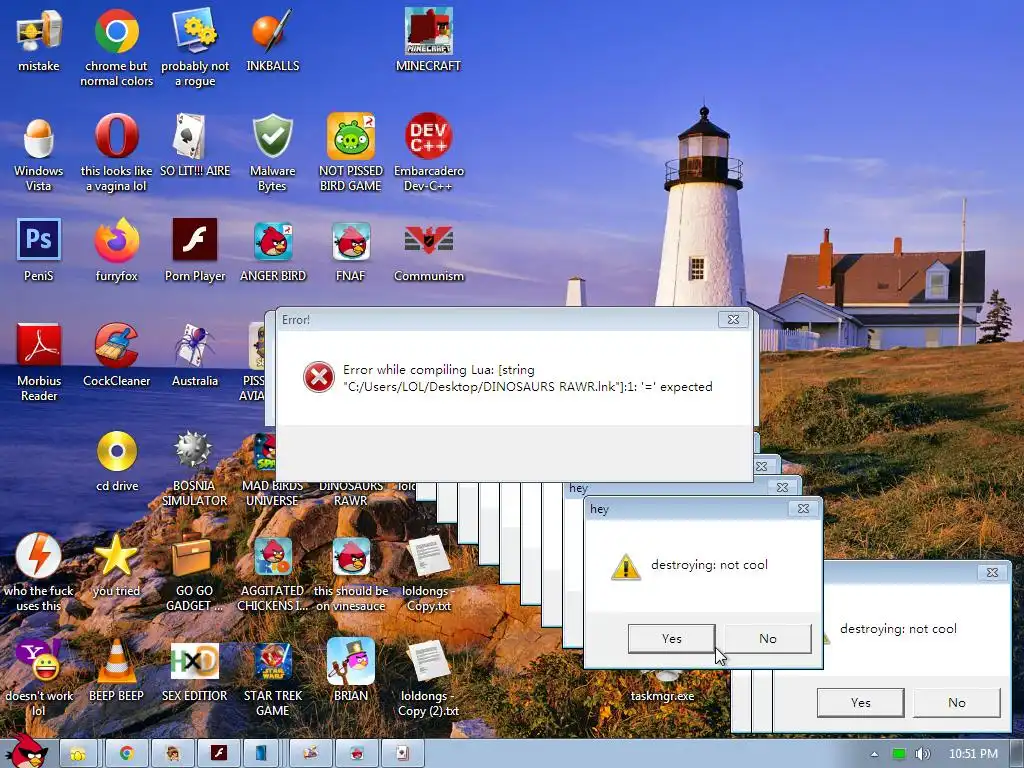
Task: Close the front "hey" dialog
Action: (803, 508)
